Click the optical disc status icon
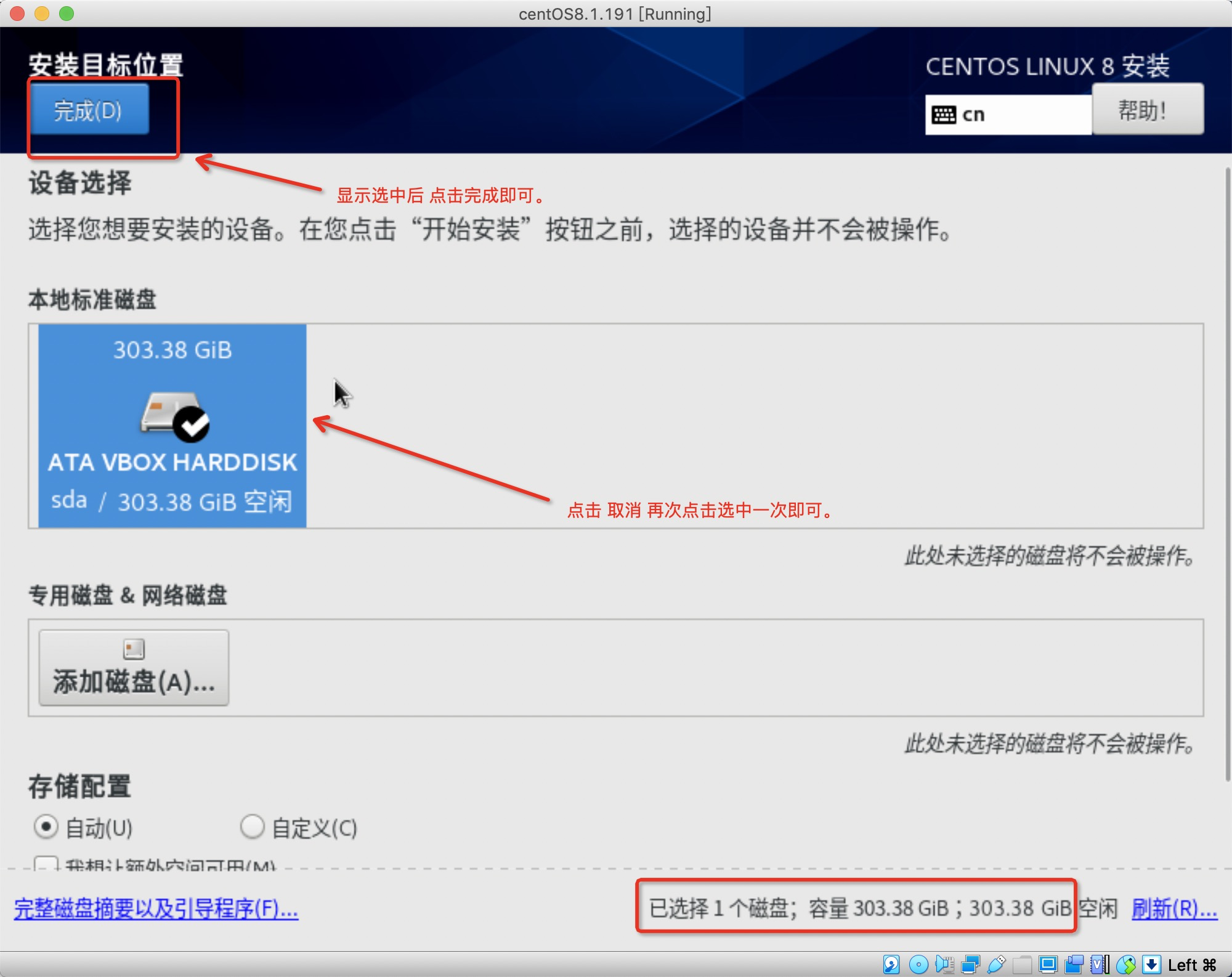 (918, 964)
